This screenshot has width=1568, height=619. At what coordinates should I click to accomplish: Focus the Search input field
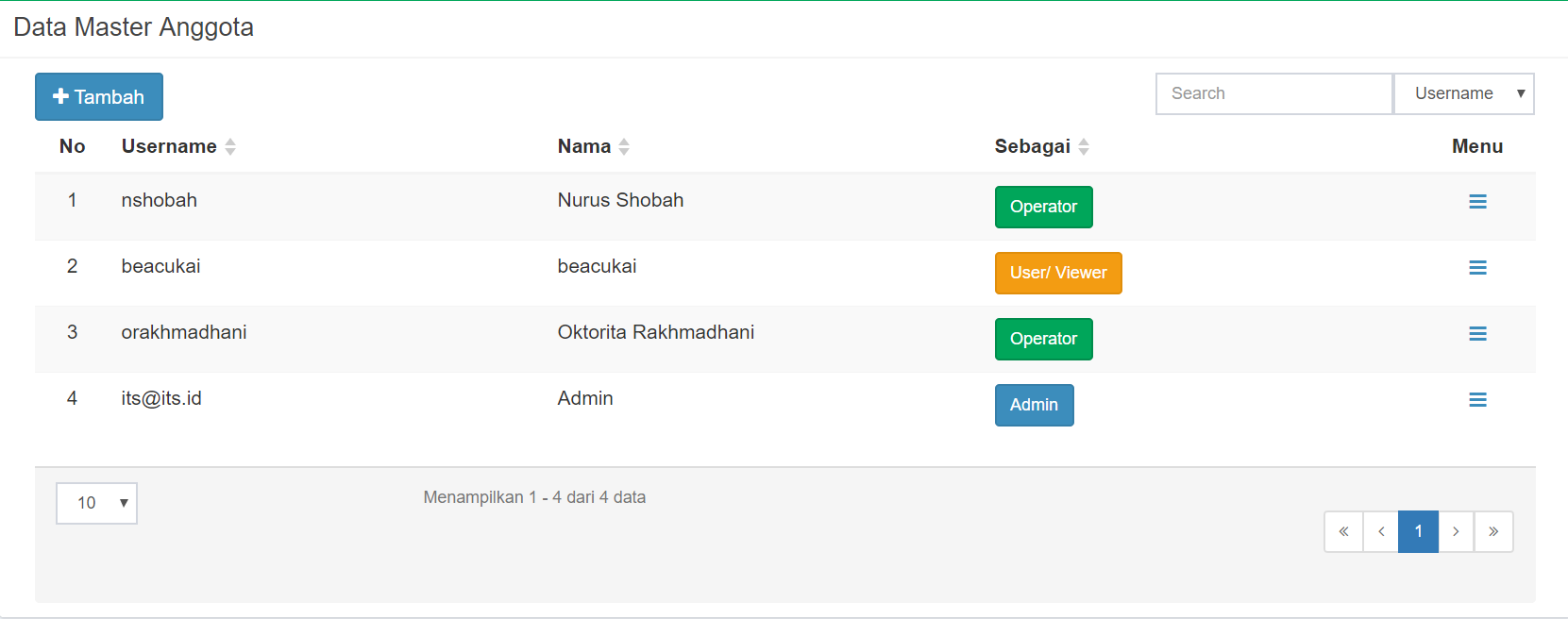pyautogui.click(x=1273, y=93)
